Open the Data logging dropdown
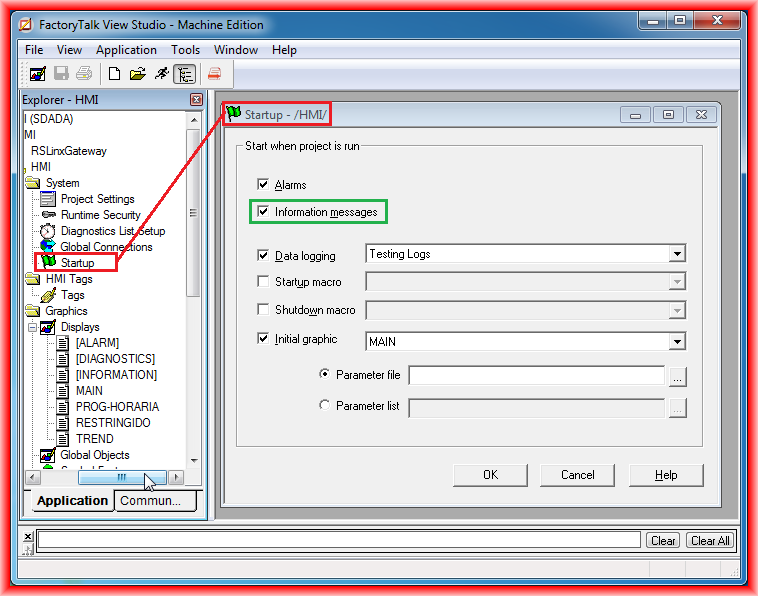Image resolution: width=758 pixels, height=596 pixels. pos(677,254)
